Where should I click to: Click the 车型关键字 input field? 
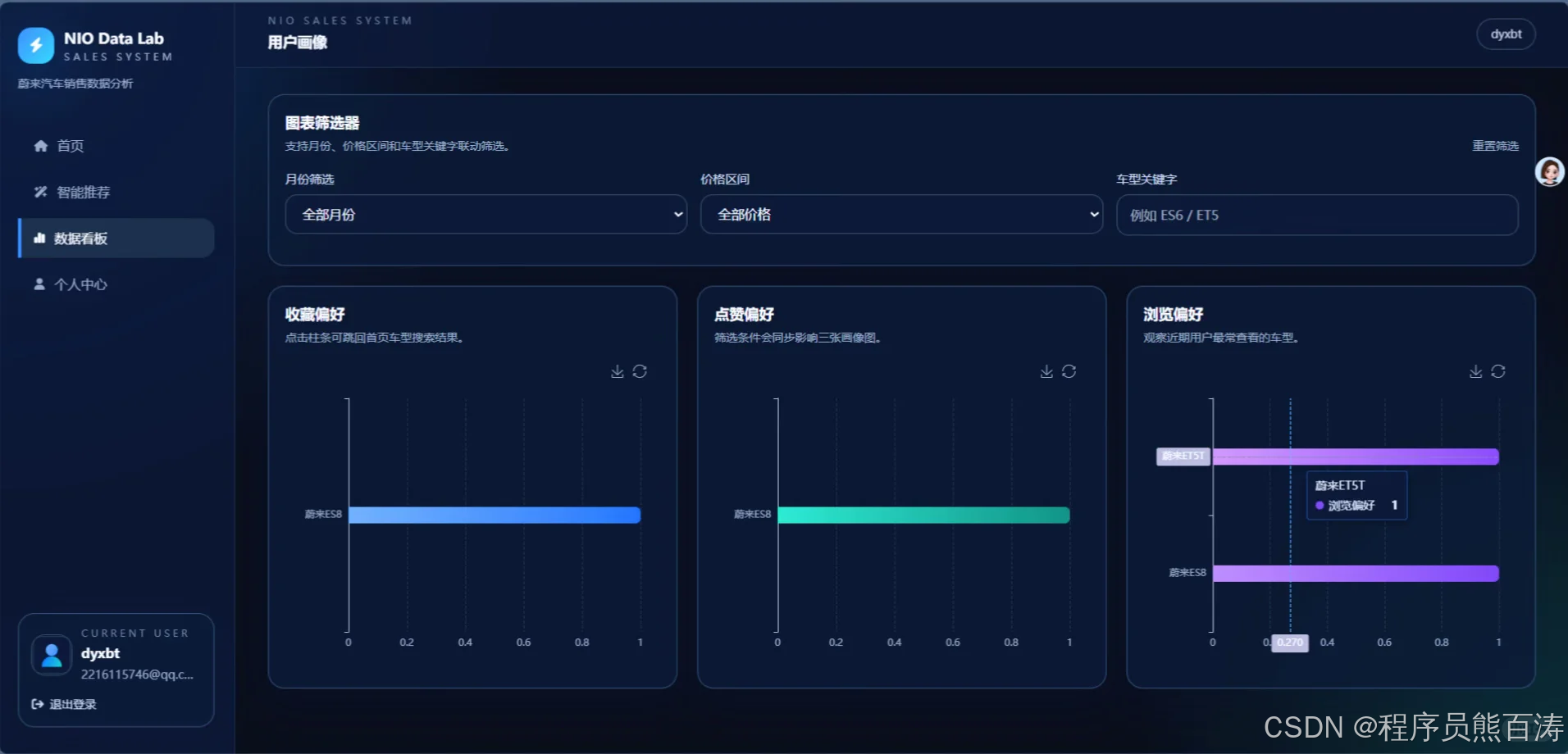1317,215
